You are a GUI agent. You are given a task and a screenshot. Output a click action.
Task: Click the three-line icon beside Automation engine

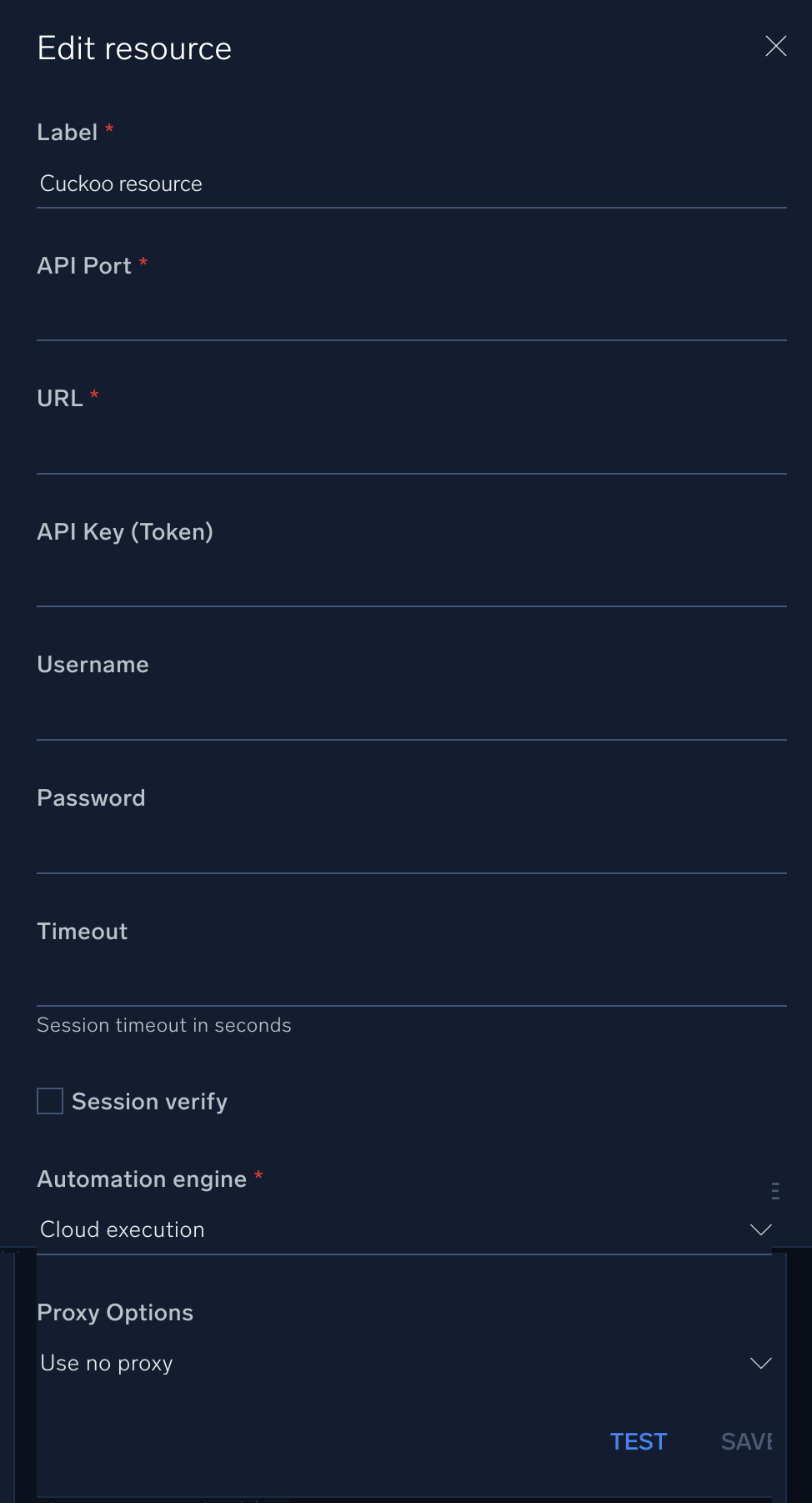coord(775,1190)
